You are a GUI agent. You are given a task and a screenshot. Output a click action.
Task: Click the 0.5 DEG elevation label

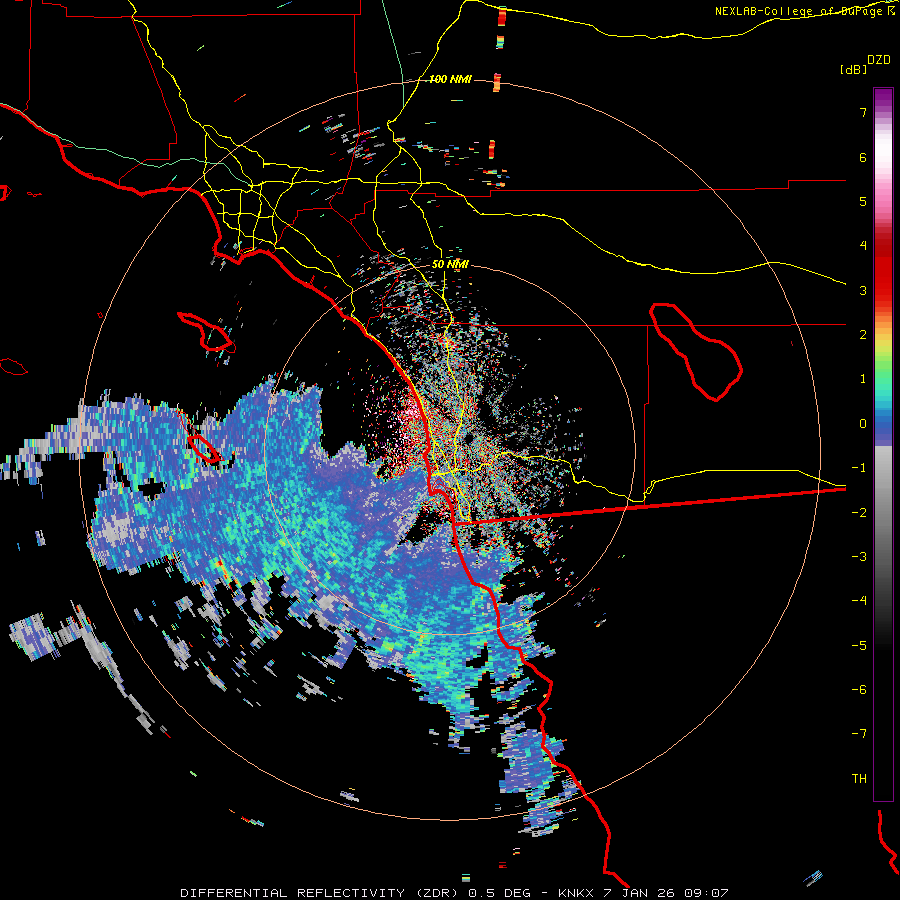(x=499, y=893)
